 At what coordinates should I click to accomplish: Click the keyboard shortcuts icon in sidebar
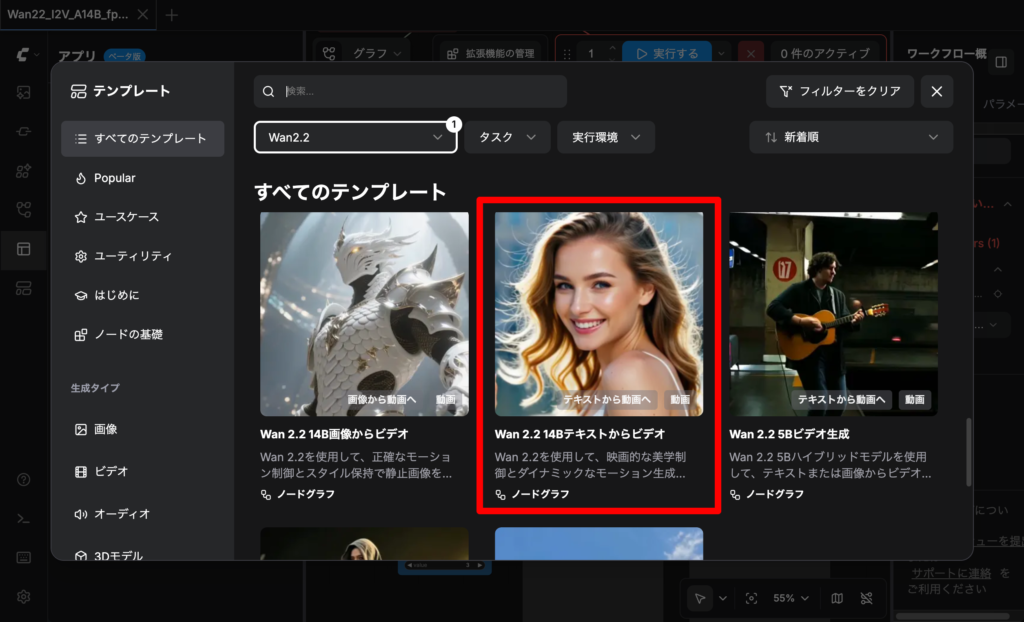(24, 557)
